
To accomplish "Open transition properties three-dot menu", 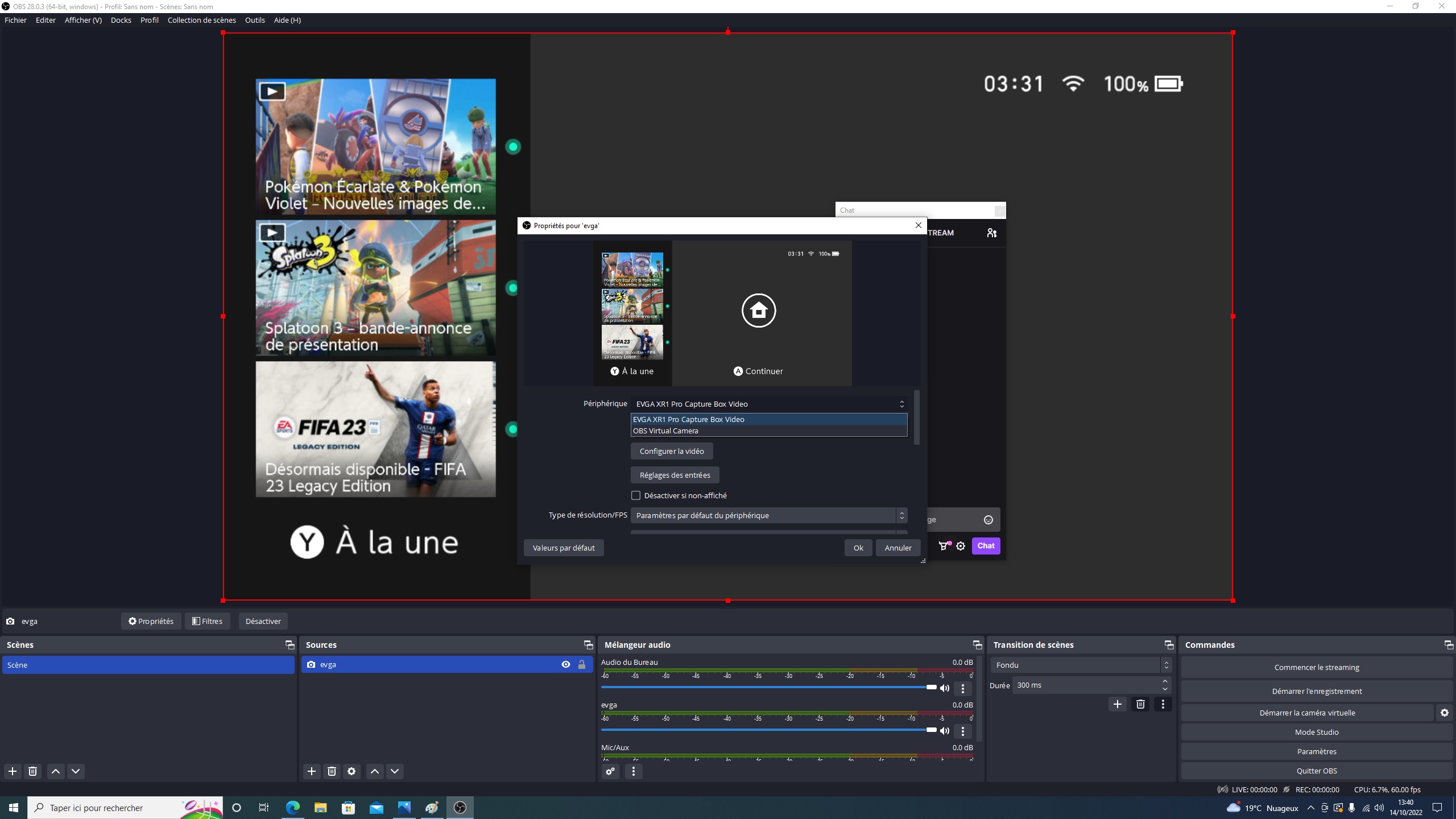I will point(1163,704).
